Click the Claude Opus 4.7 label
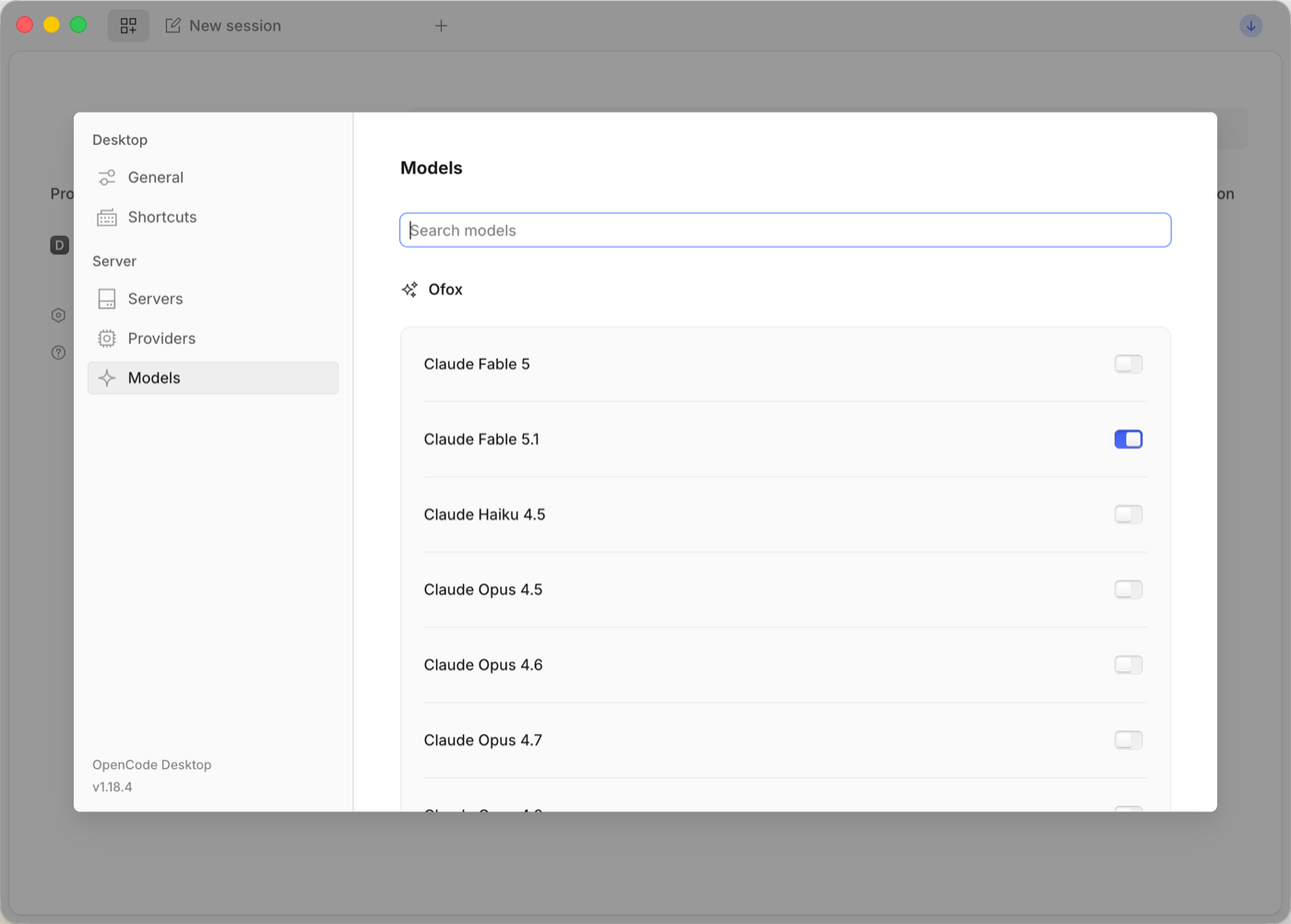 (x=483, y=740)
